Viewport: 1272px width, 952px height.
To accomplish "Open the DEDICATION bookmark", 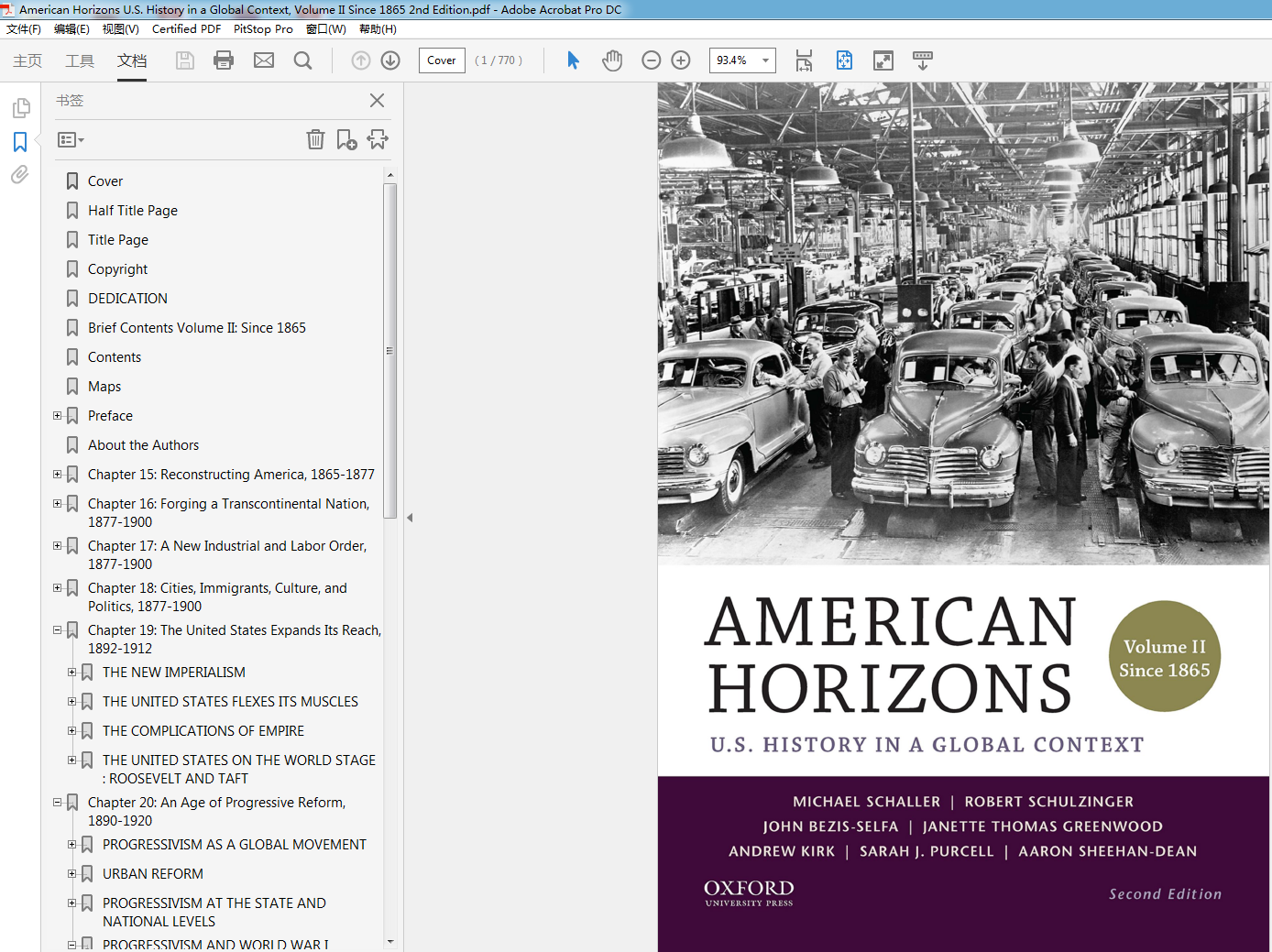I will (127, 299).
